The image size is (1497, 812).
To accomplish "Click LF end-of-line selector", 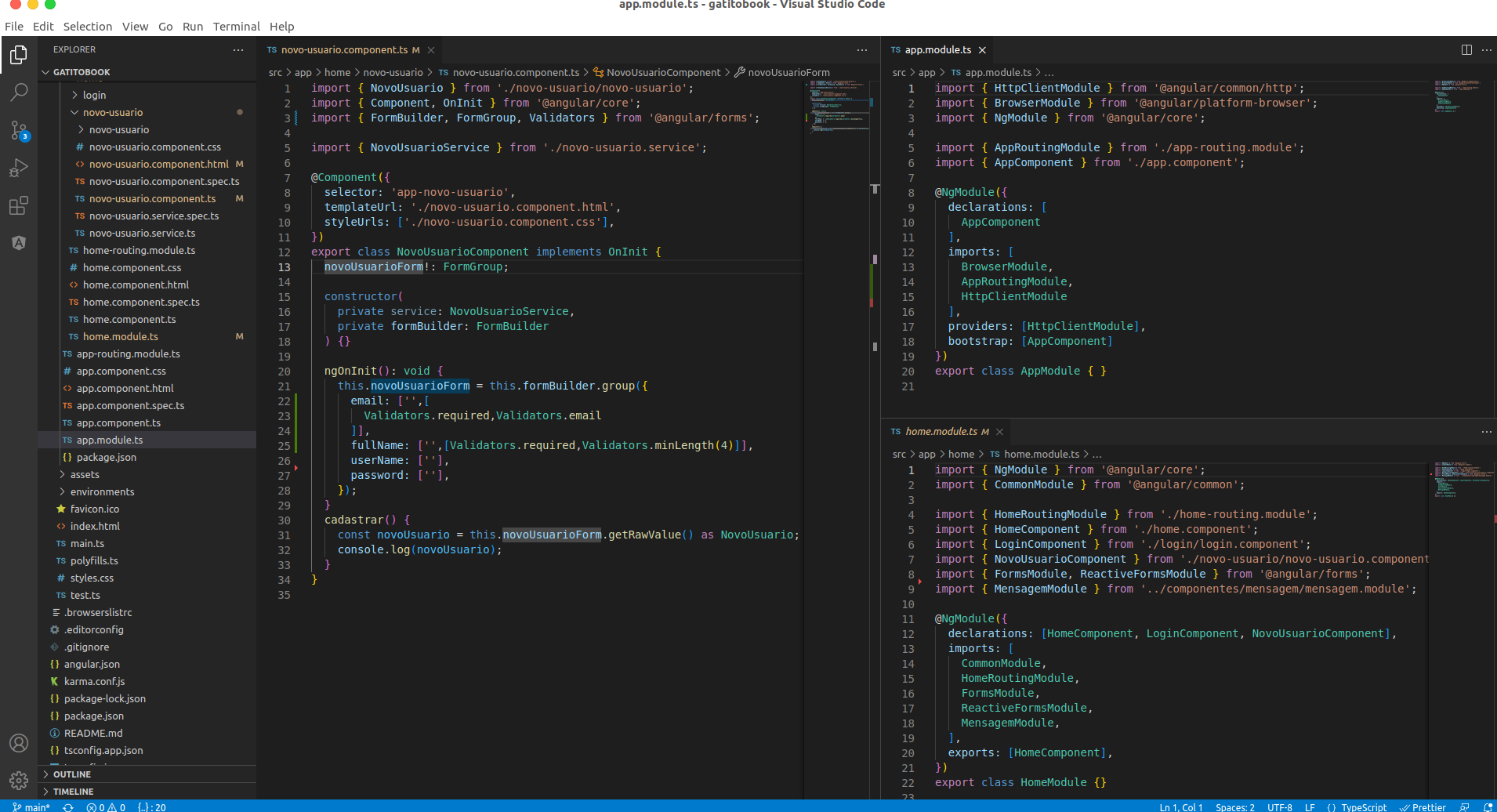I will tap(1310, 807).
